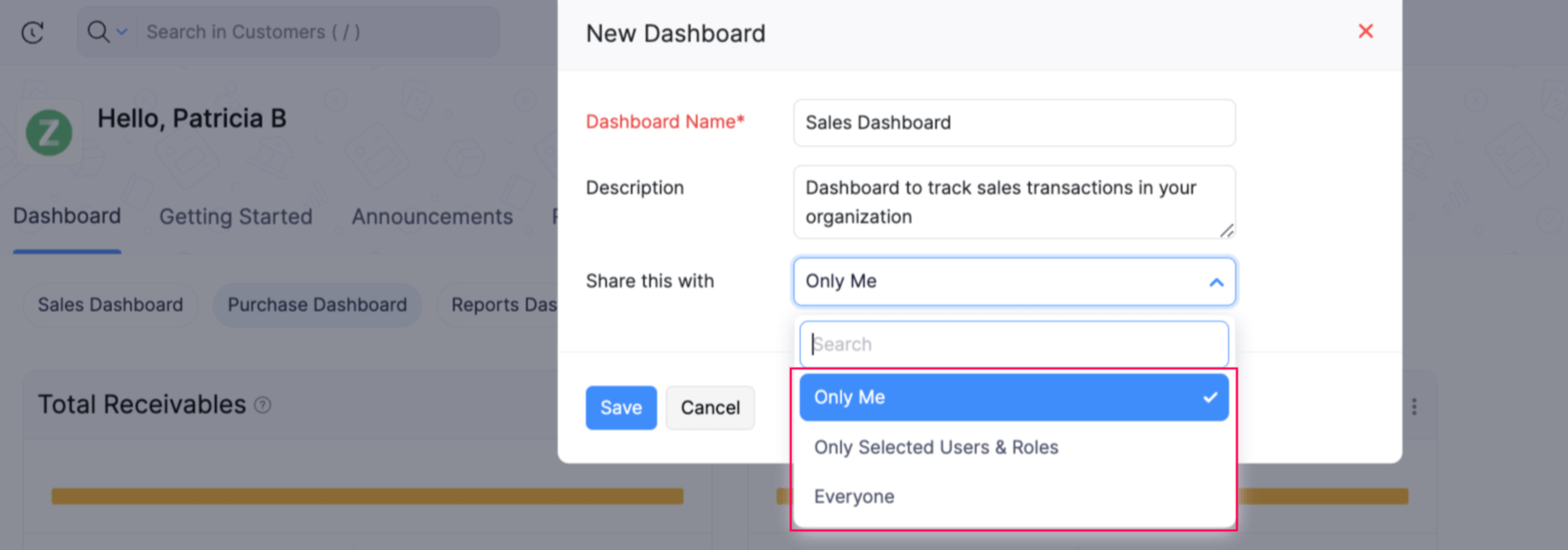Open search scope dropdown arrow
This screenshot has height=550, width=1568.
coord(122,32)
